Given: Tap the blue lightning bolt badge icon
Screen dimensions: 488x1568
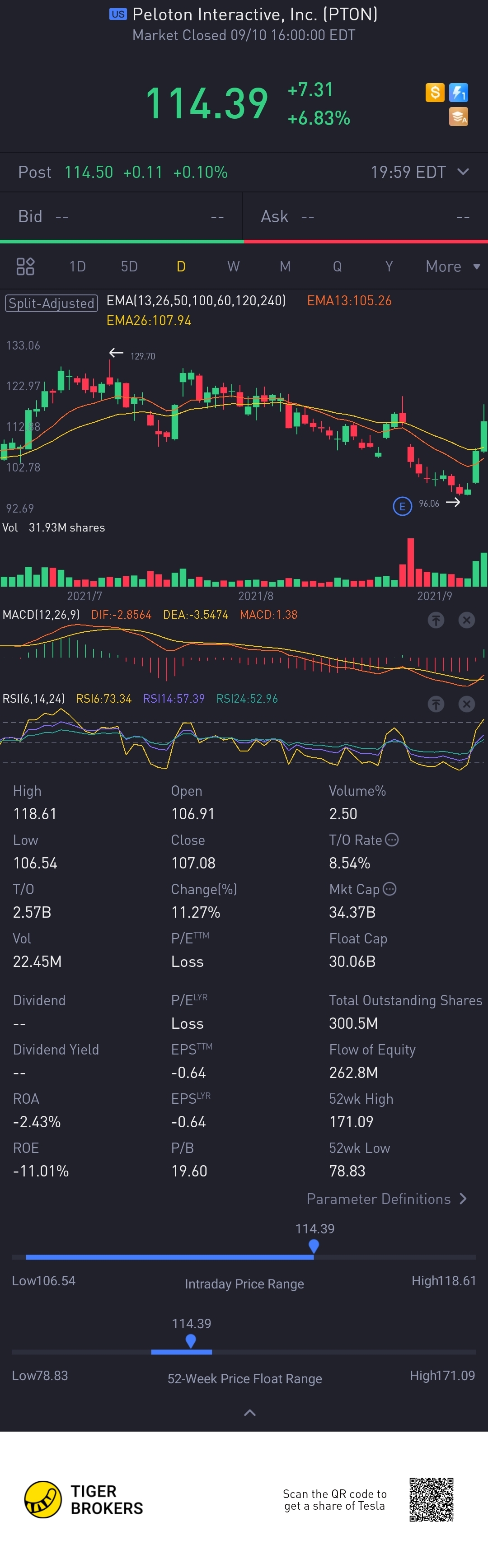Looking at the screenshot, I should point(458,93).
